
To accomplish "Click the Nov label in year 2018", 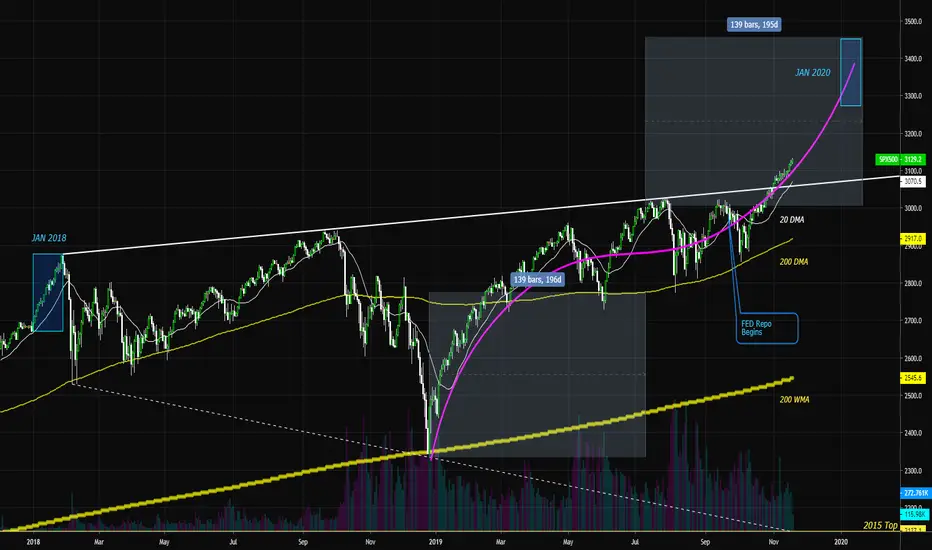I will tap(370, 542).
